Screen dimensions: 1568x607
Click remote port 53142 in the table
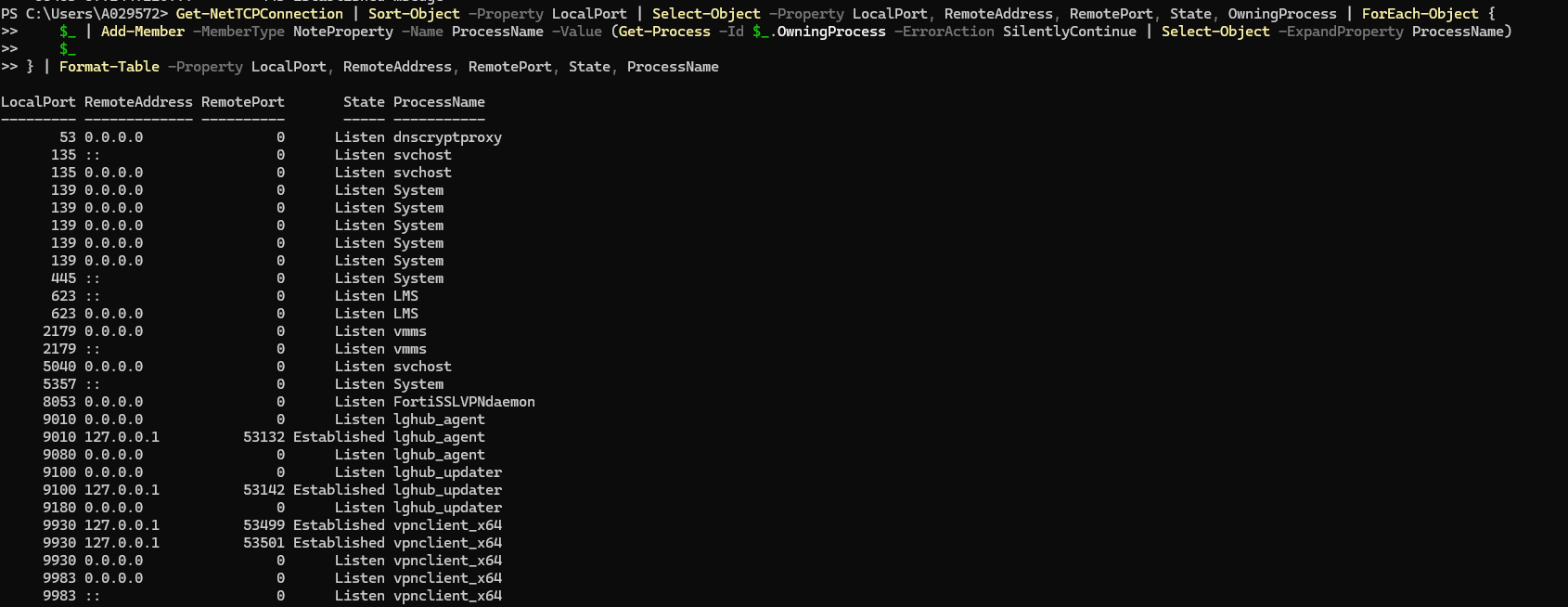[x=263, y=490]
